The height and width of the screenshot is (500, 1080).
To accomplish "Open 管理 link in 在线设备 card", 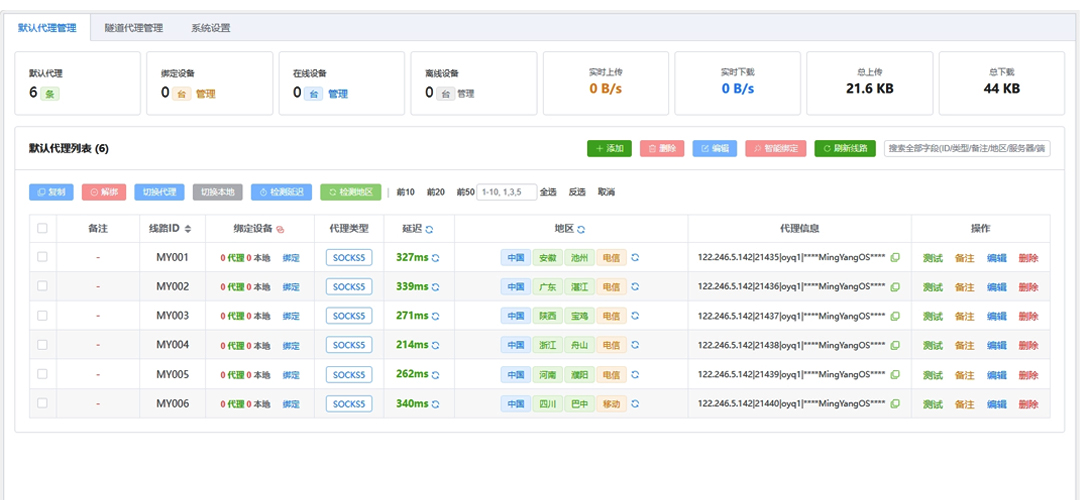I will (338, 94).
